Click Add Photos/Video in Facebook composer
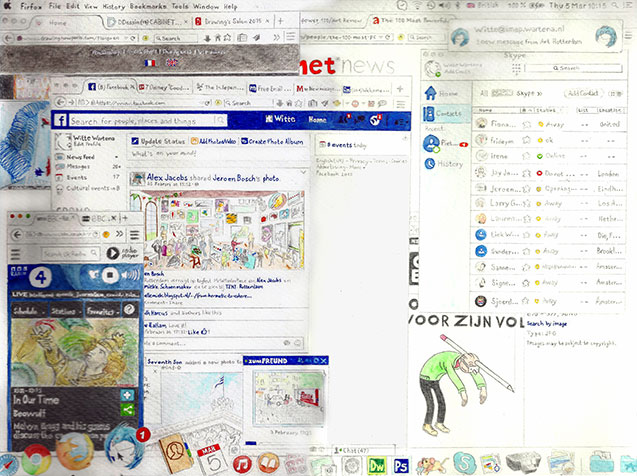This screenshot has width=637, height=476. [213, 141]
